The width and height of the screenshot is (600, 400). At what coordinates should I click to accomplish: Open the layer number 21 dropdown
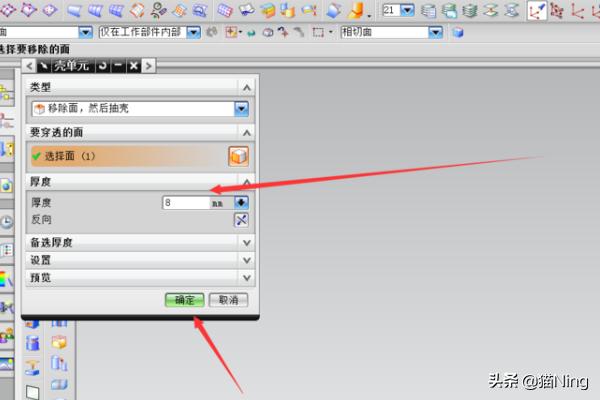(407, 11)
